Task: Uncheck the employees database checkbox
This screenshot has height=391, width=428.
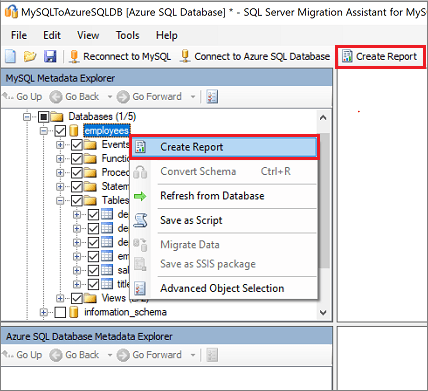Action: coord(60,131)
